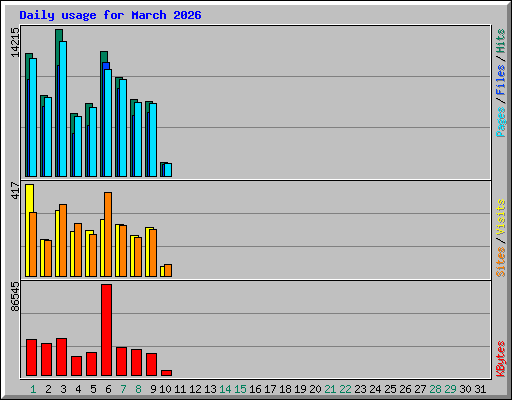This screenshot has height=400, width=512.
Task: Click the cyan pages bar for day 7
Action: (123, 128)
